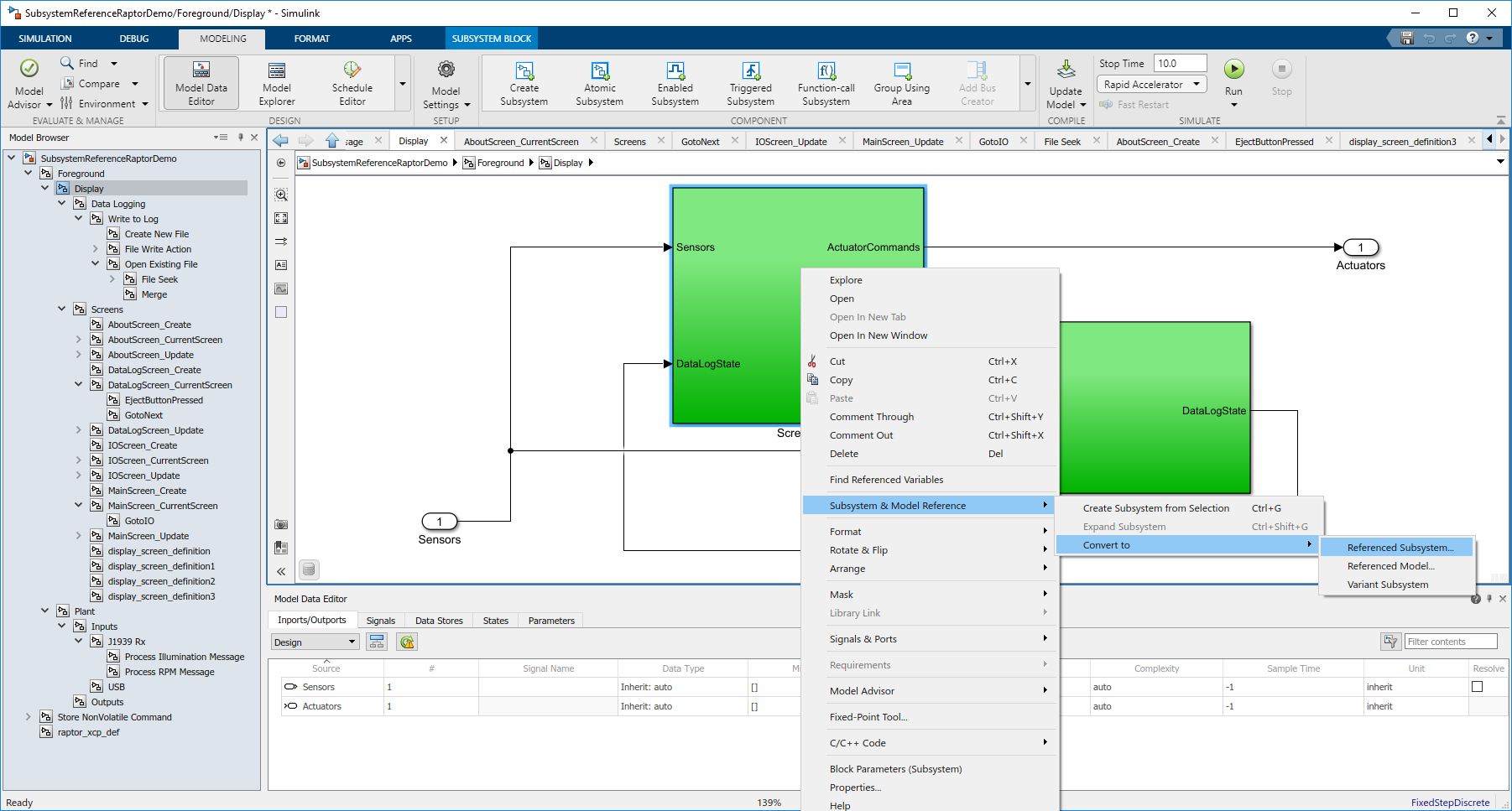This screenshot has height=811, width=1512.
Task: Switch to the SIMULATION ribbon tab
Action: tap(45, 39)
